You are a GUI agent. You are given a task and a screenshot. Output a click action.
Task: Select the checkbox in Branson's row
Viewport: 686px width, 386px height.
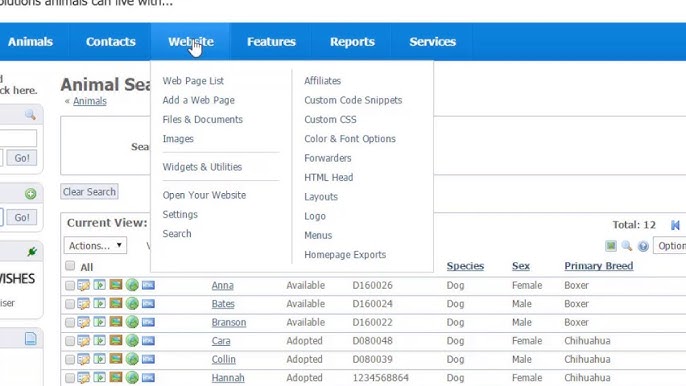(70, 323)
